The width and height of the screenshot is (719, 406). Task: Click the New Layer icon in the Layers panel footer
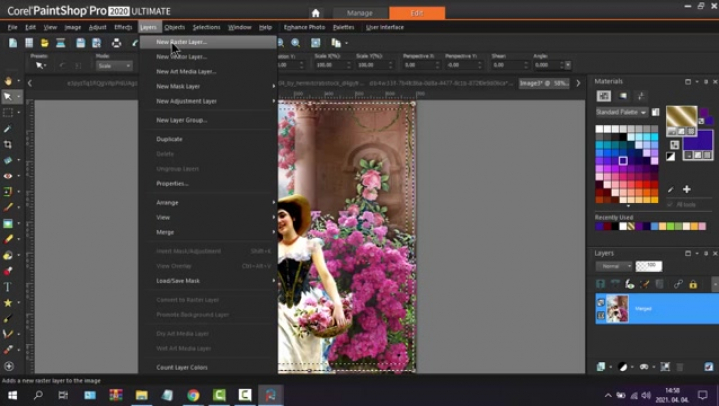pos(601,366)
